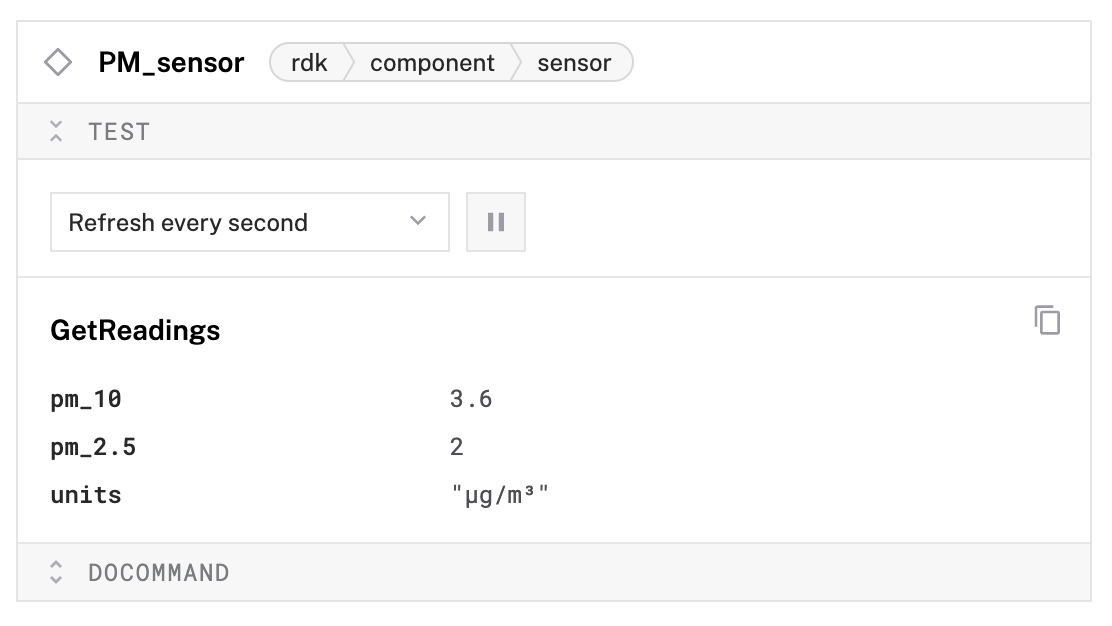1112x626 pixels.
Task: Click the TEST section header label
Action: tap(119, 131)
